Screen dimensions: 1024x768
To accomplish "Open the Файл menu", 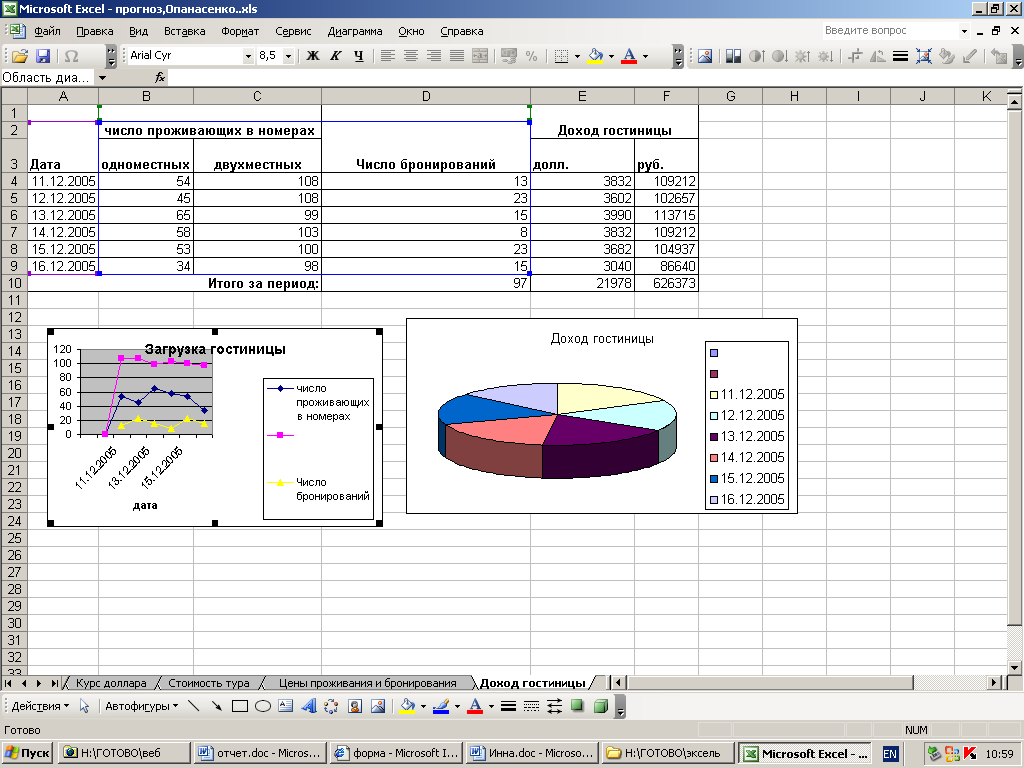I will (47, 31).
